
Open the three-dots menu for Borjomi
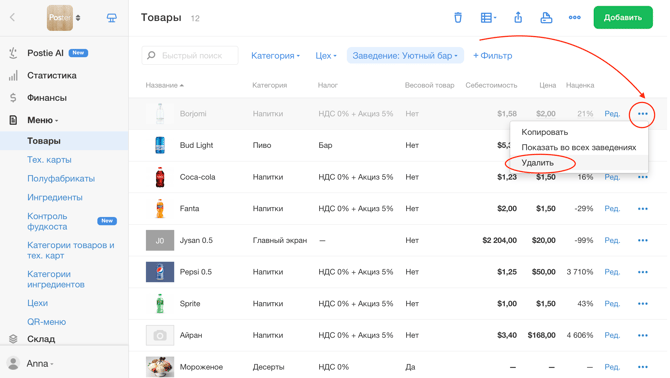[643, 114]
